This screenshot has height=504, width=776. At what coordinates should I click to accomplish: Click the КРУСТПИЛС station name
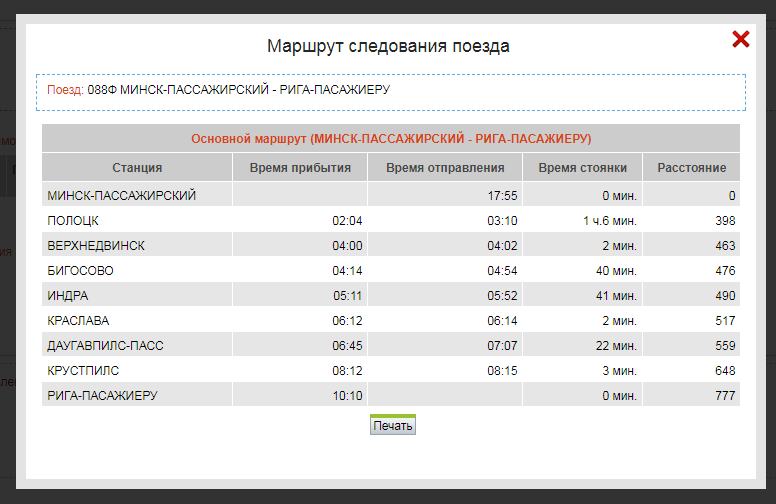click(85, 371)
